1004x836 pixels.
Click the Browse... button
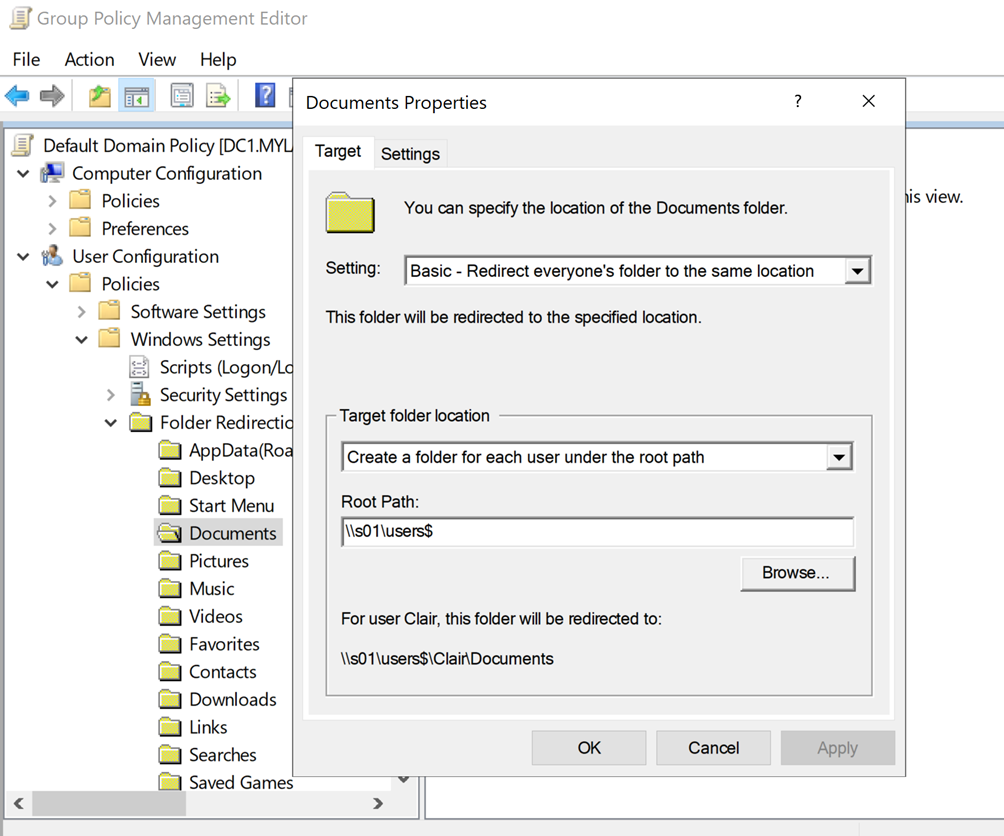797,573
